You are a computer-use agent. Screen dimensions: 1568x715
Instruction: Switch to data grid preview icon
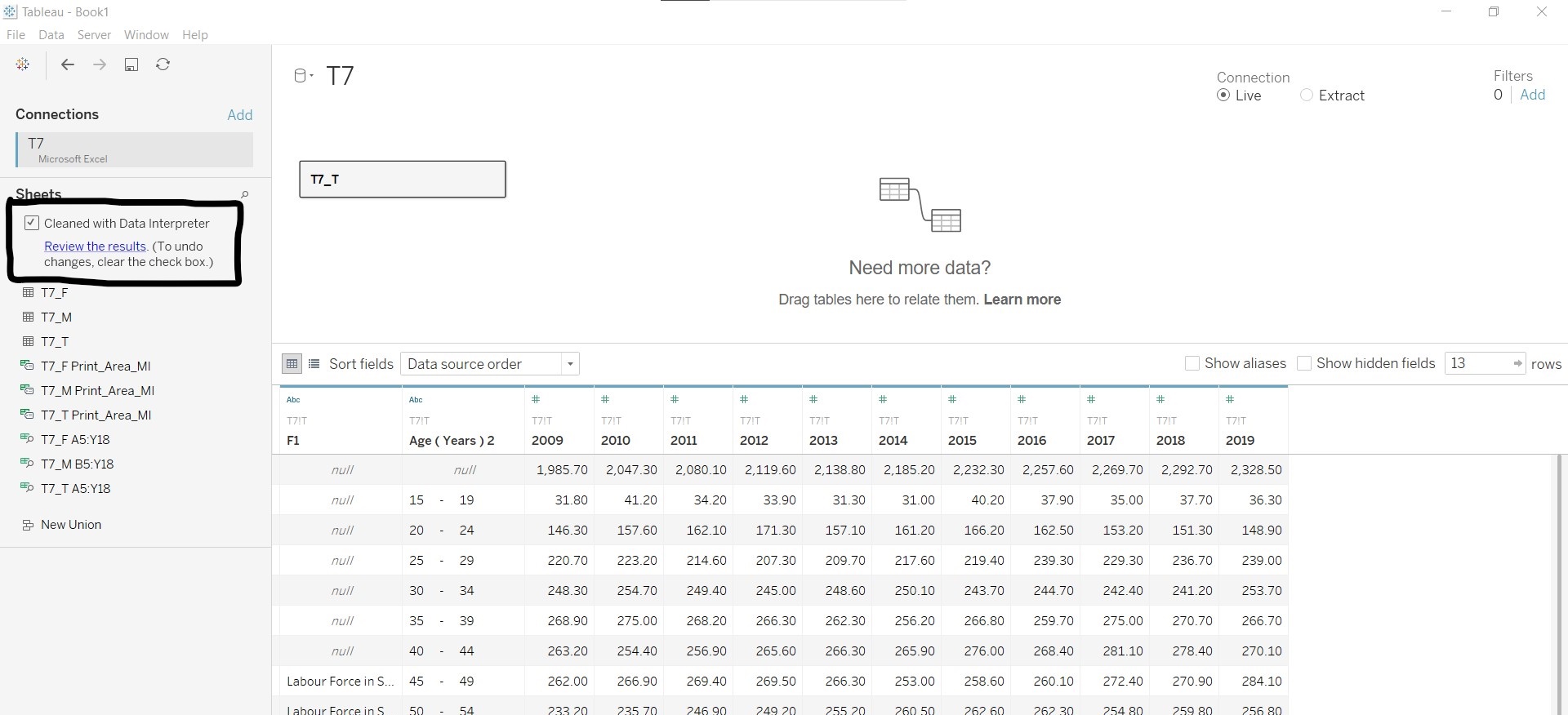[x=292, y=364]
